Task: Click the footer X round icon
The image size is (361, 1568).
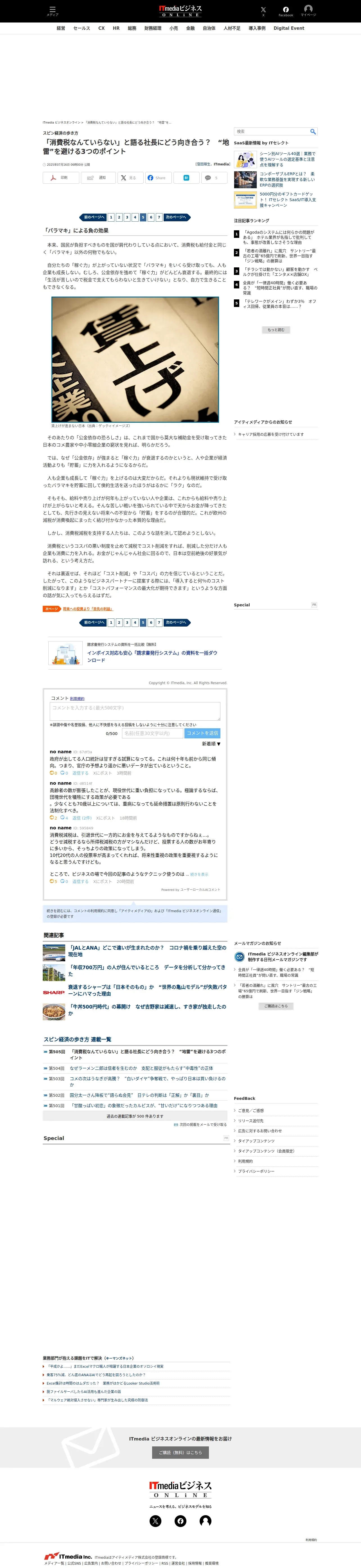Action: pos(155,1521)
